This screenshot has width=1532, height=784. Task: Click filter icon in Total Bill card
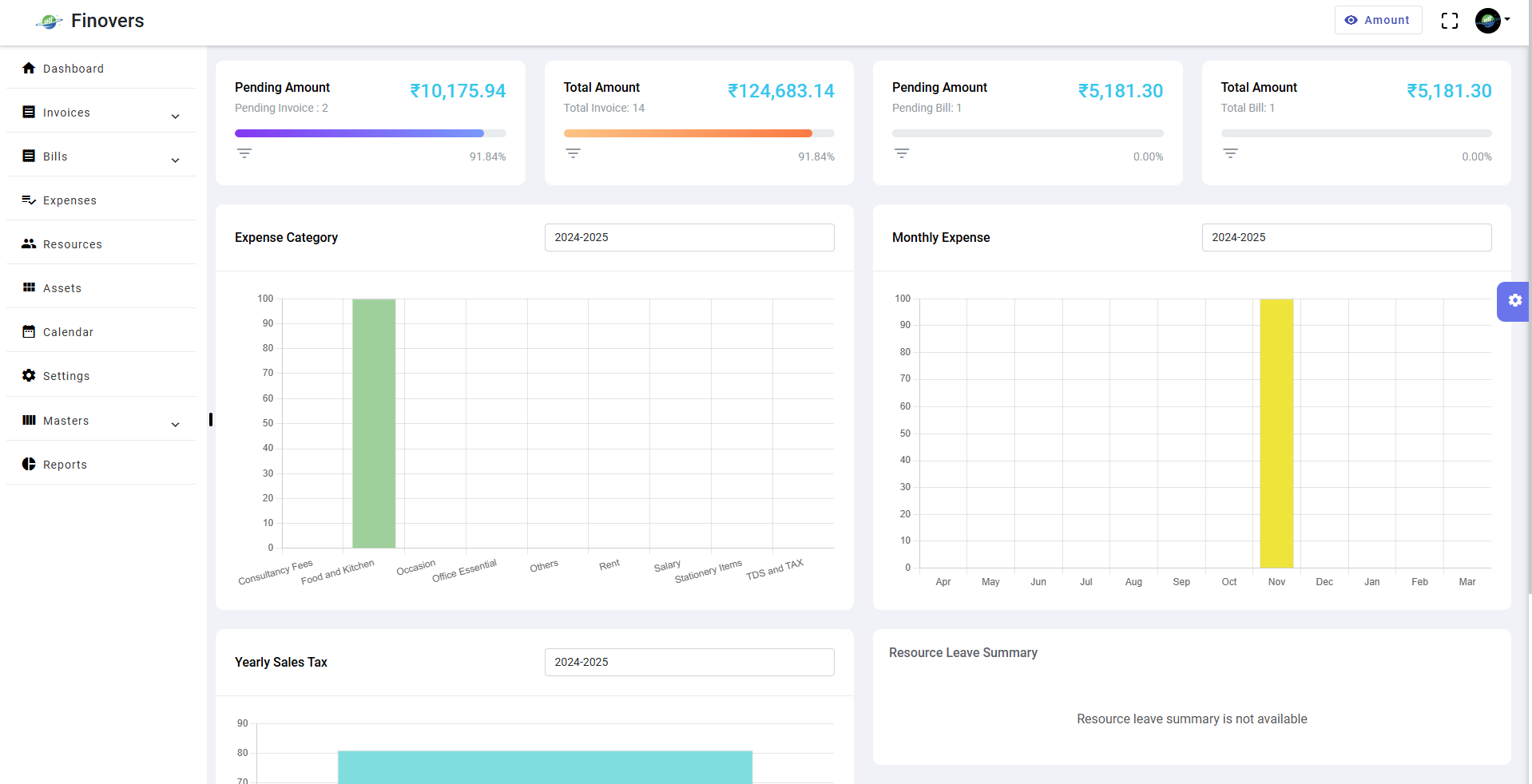(x=1230, y=153)
